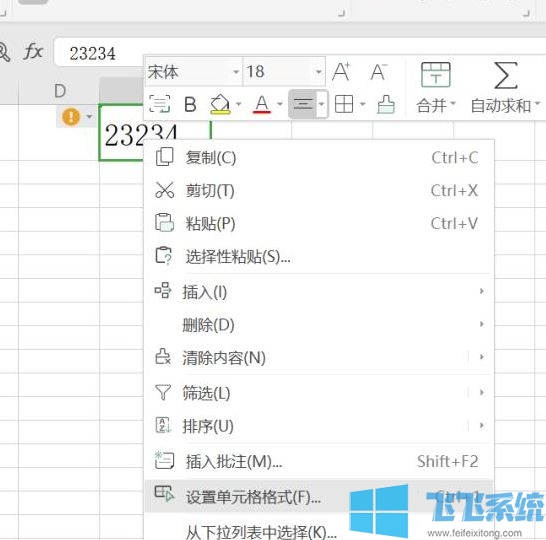Screen dimensions: 546x540
Task: Open the borders dropdown arrow
Action: click(x=363, y=104)
